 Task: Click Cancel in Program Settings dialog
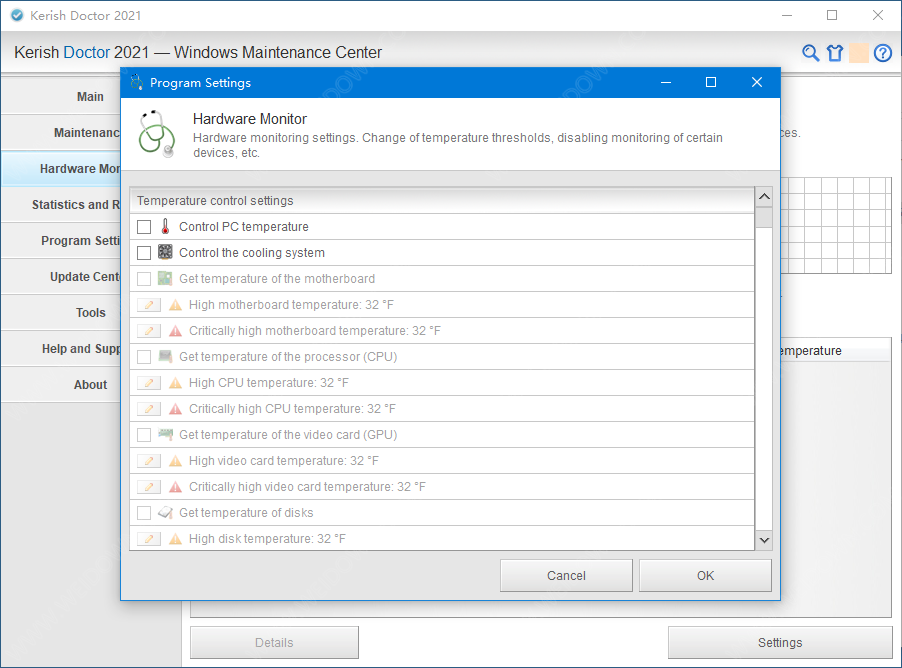coord(566,575)
